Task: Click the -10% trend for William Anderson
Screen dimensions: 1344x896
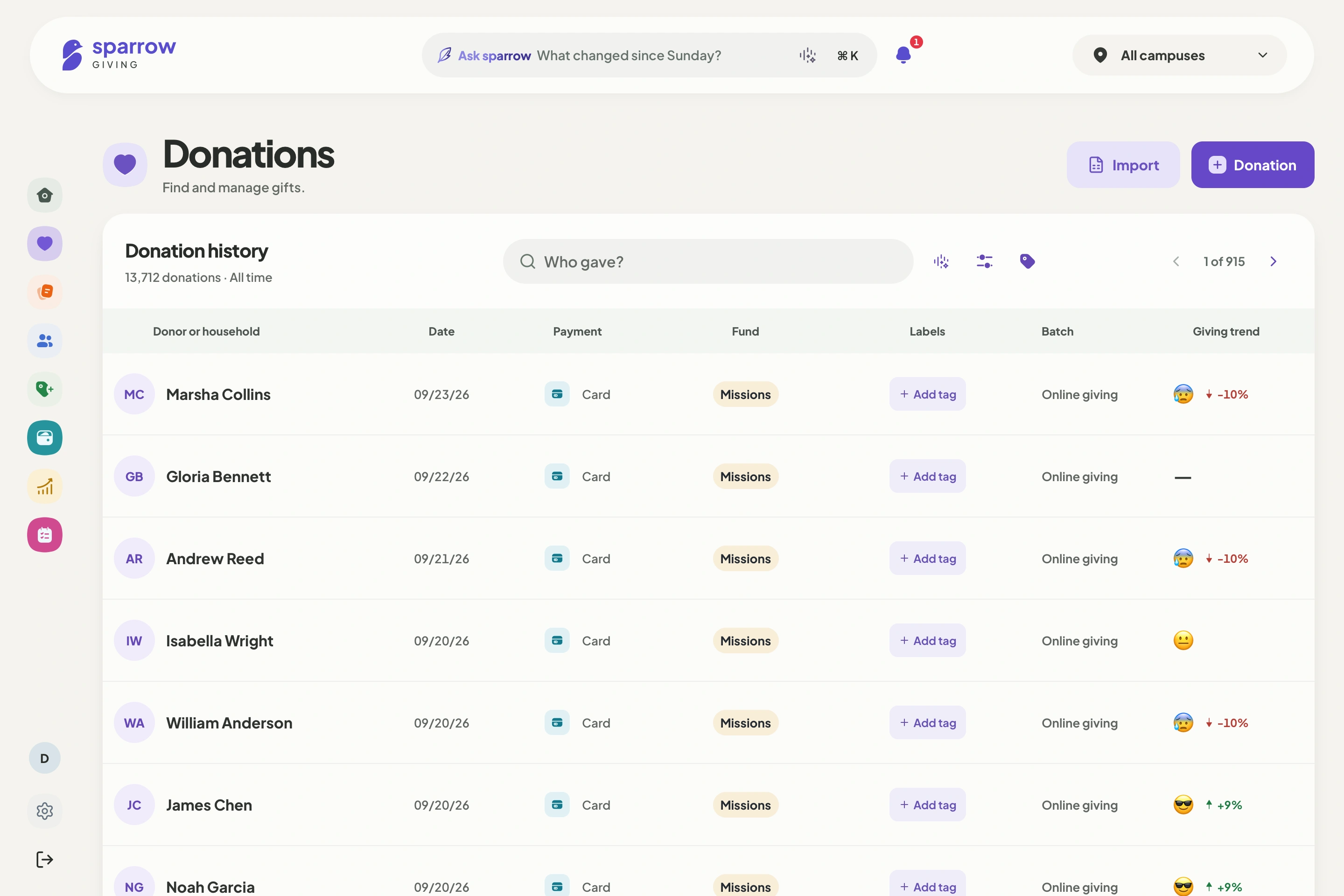Action: [x=1226, y=723]
